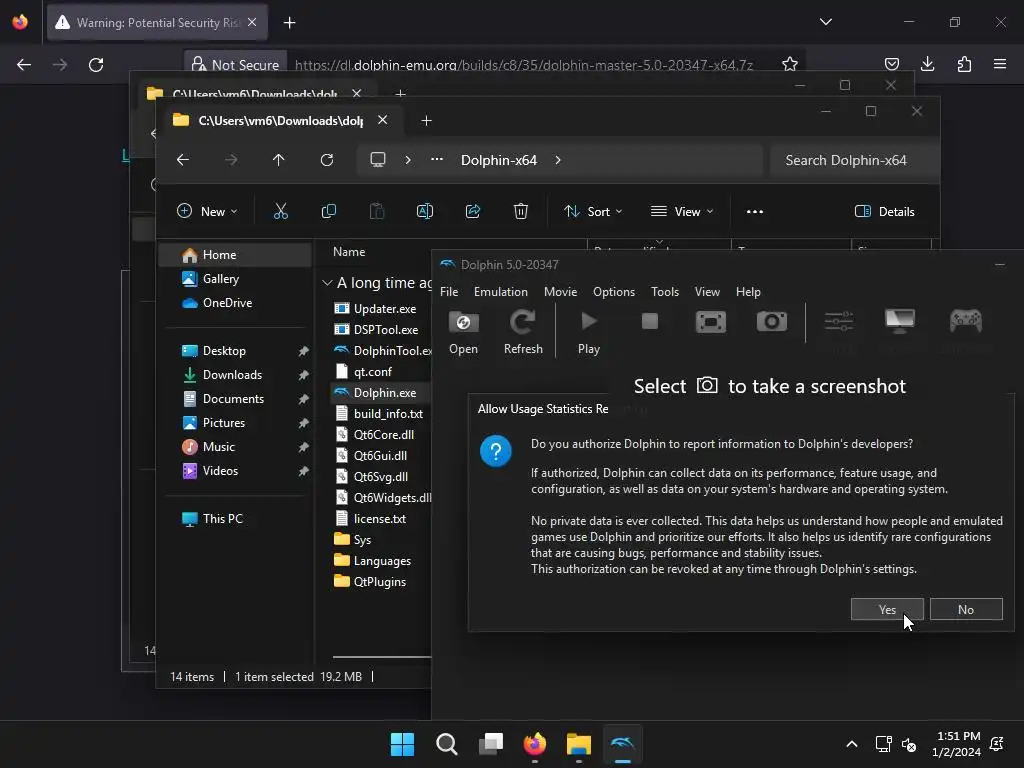Click the Windows Start button
1024x768 pixels.
point(402,744)
